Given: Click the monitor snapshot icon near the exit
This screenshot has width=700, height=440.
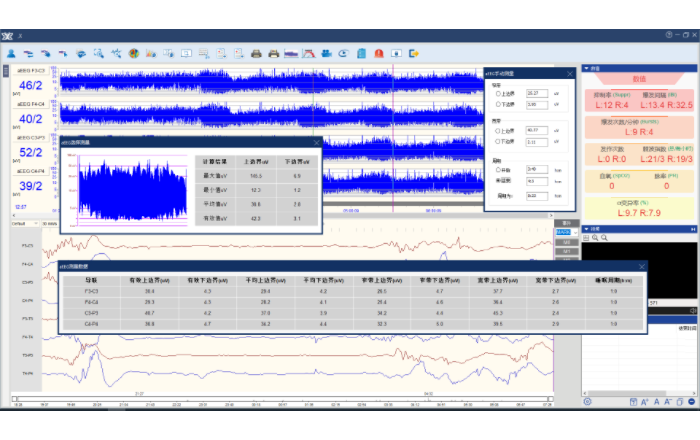Looking at the screenshot, I should 396,54.
